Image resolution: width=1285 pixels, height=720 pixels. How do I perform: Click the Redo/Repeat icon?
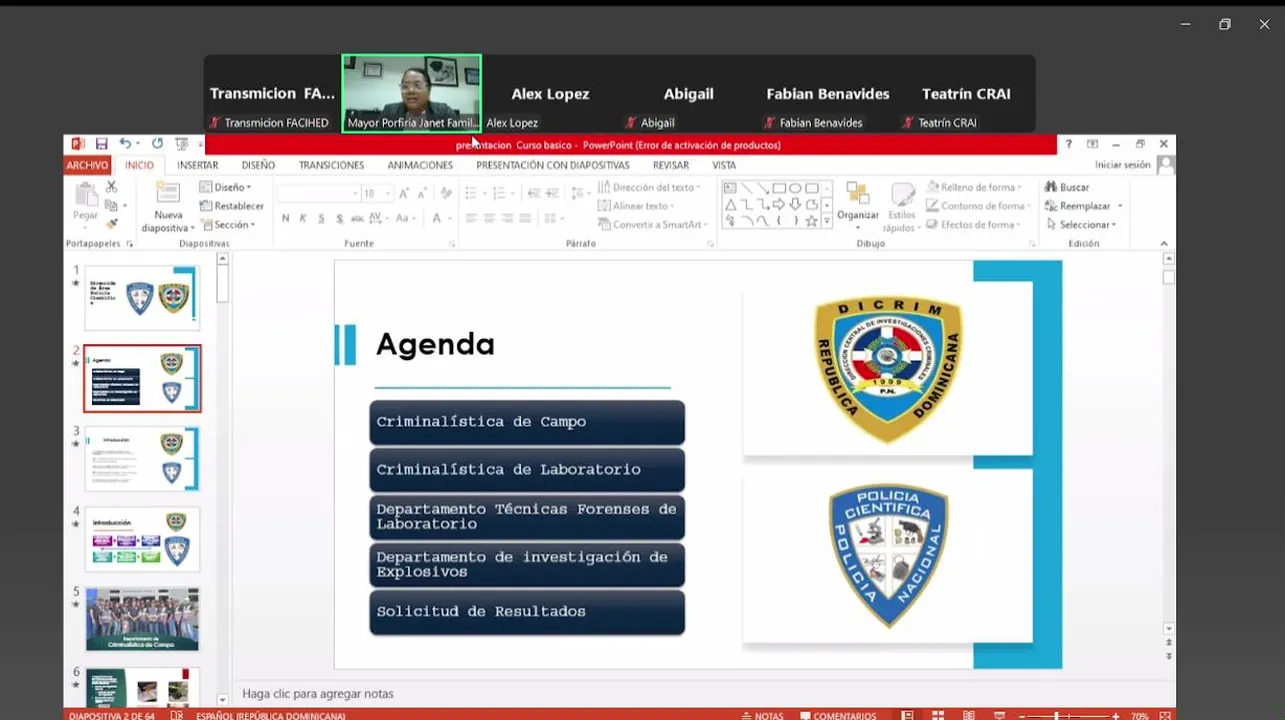157,144
